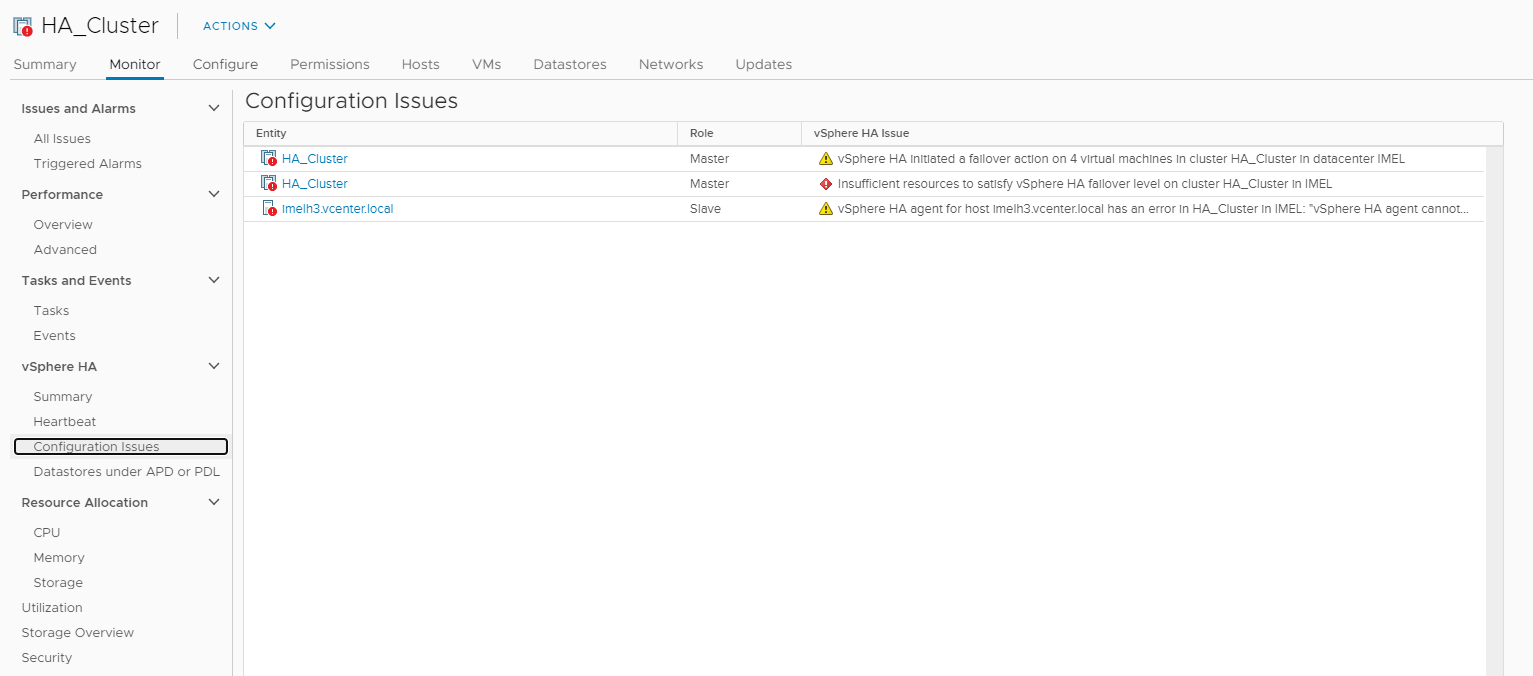Image resolution: width=1533 pixels, height=676 pixels.
Task: Click Master role in failover action row
Action: click(x=710, y=159)
